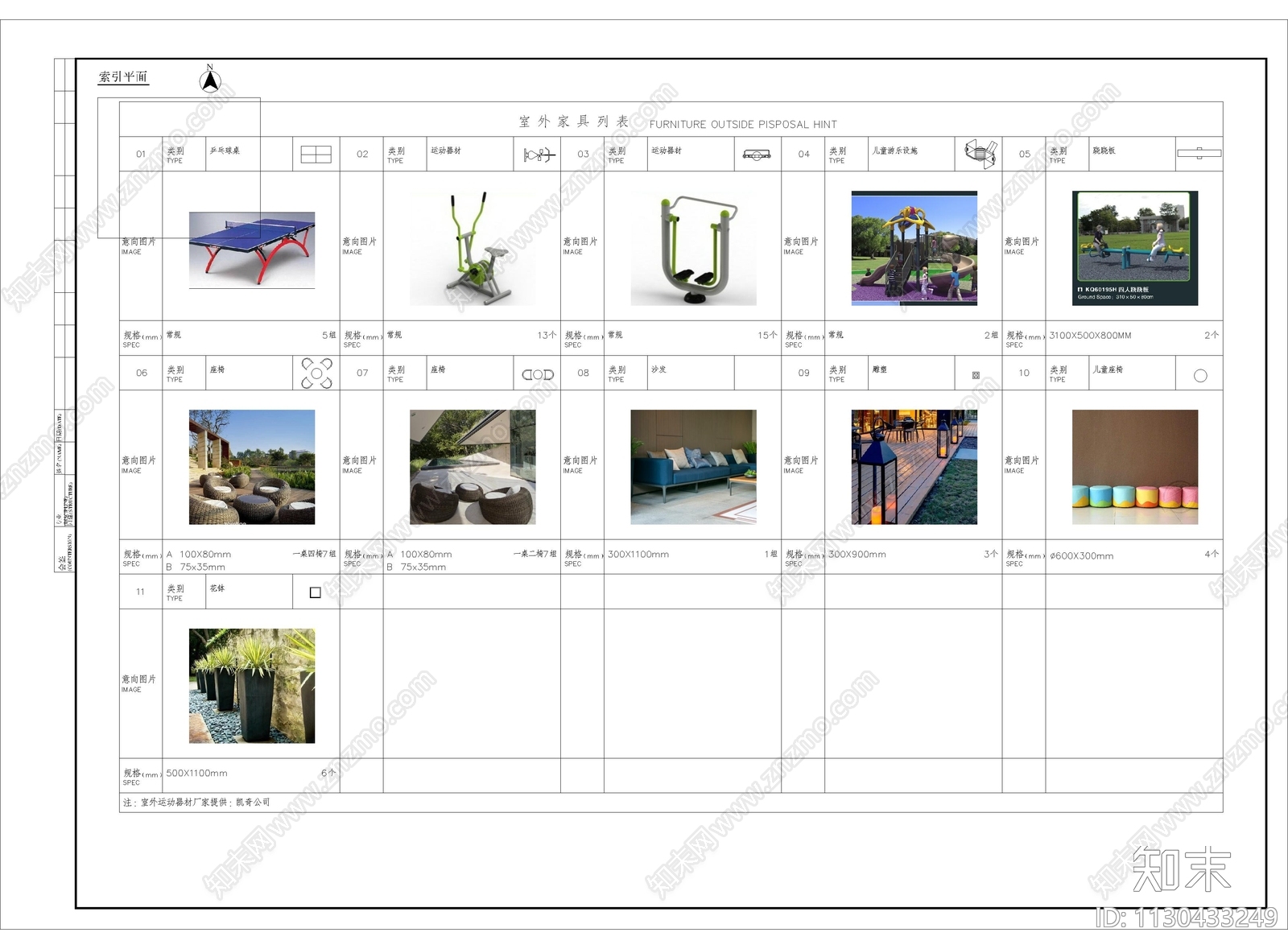1288x949 pixels.
Task: Click the children's playground plan symbol in item 04
Action: tap(980, 153)
